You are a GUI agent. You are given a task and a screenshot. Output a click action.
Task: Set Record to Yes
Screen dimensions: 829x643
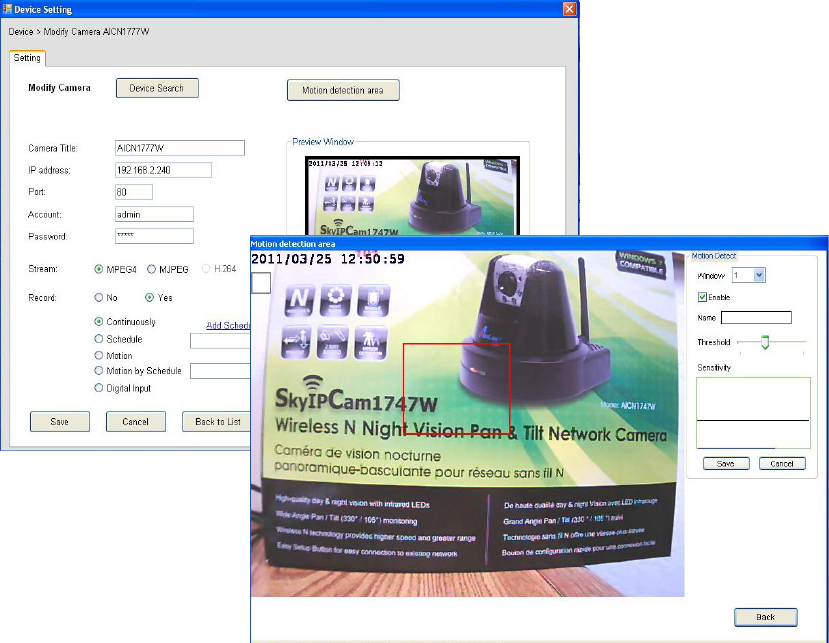point(150,298)
